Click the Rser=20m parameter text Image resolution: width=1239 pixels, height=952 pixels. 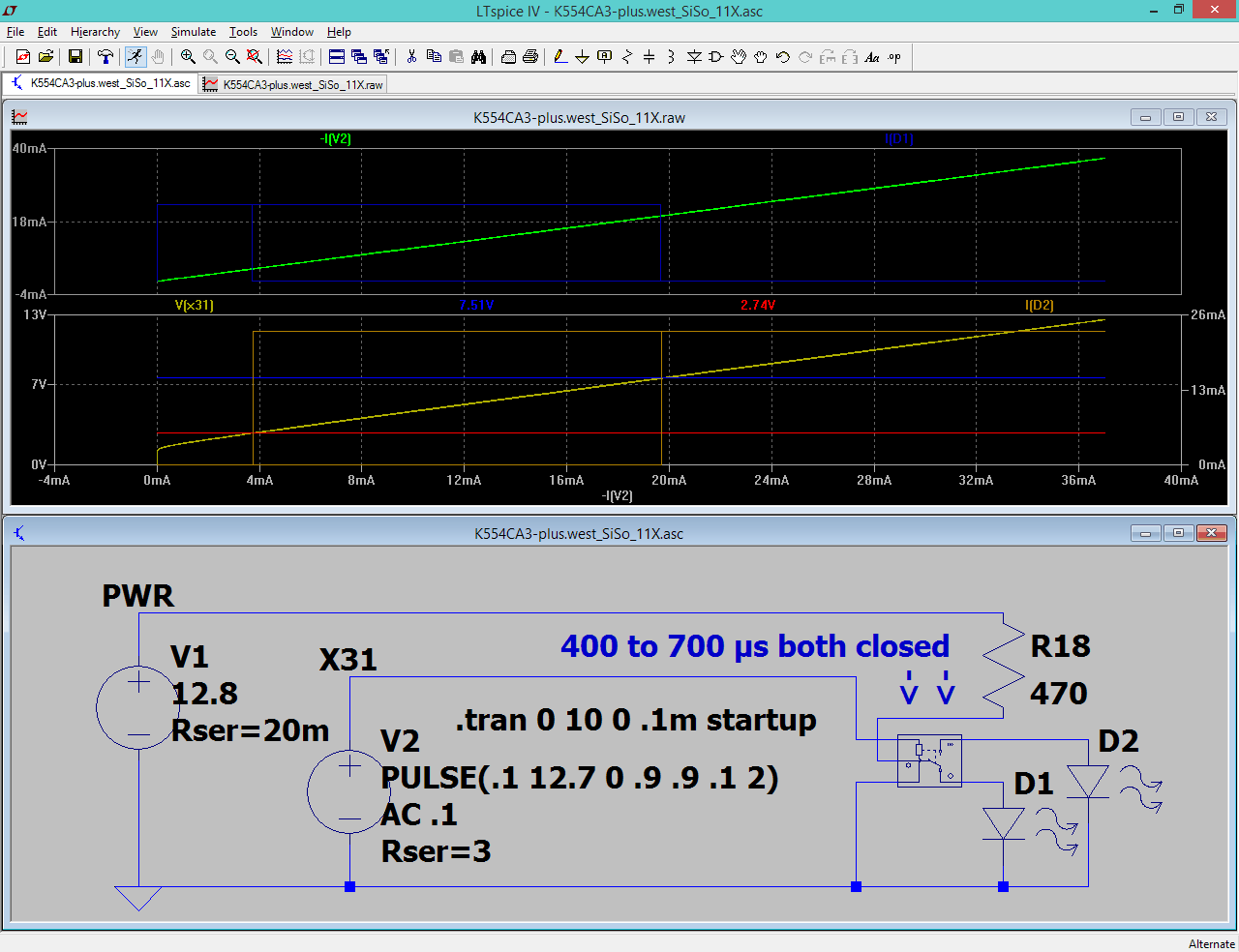tap(250, 730)
